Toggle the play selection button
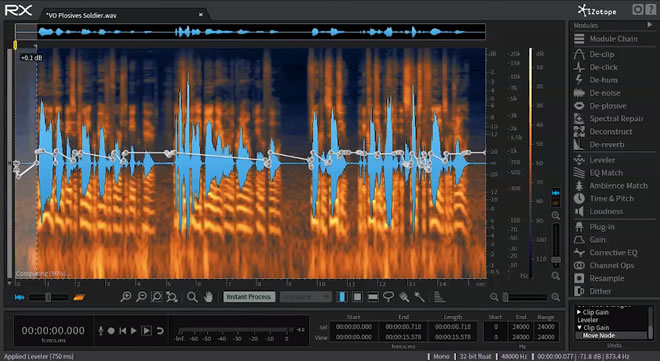The height and width of the screenshot is (361, 660). 146,331
